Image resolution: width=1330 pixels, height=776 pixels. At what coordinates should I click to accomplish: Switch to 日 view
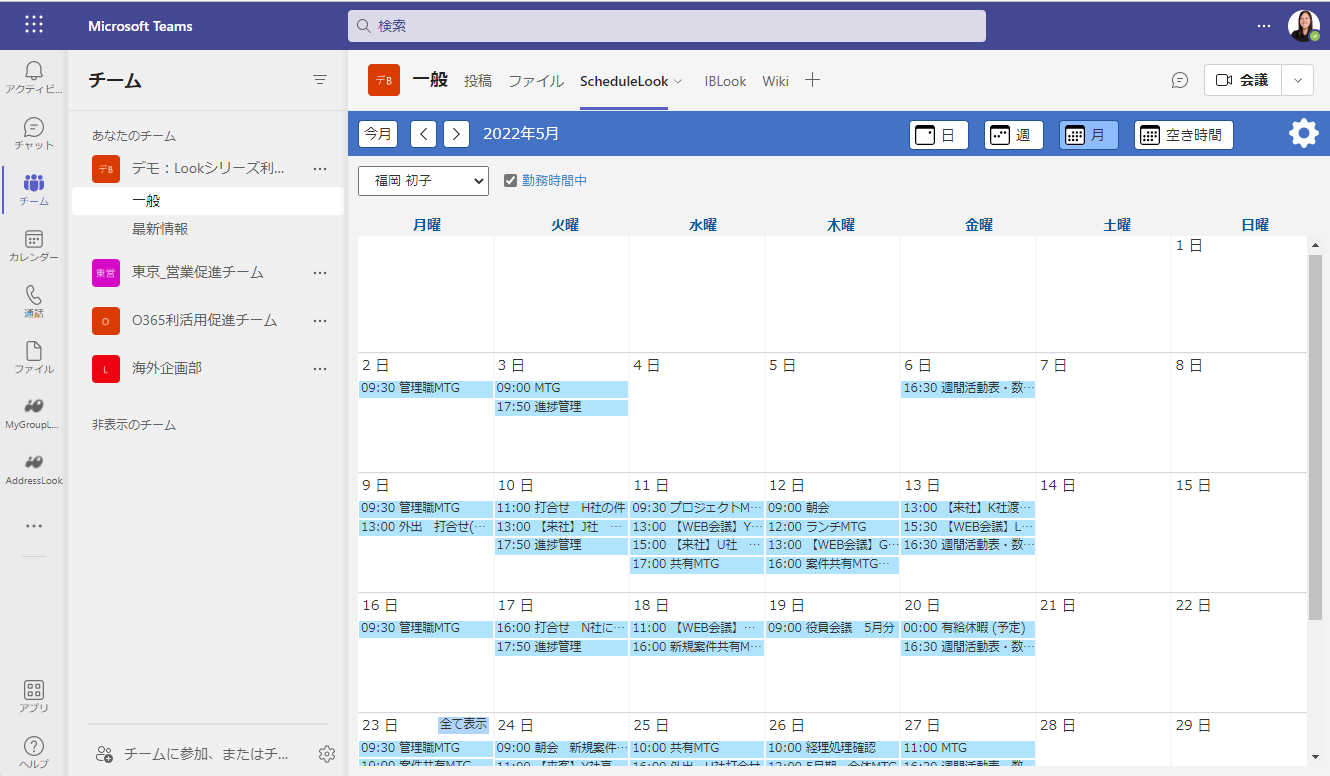coord(939,135)
